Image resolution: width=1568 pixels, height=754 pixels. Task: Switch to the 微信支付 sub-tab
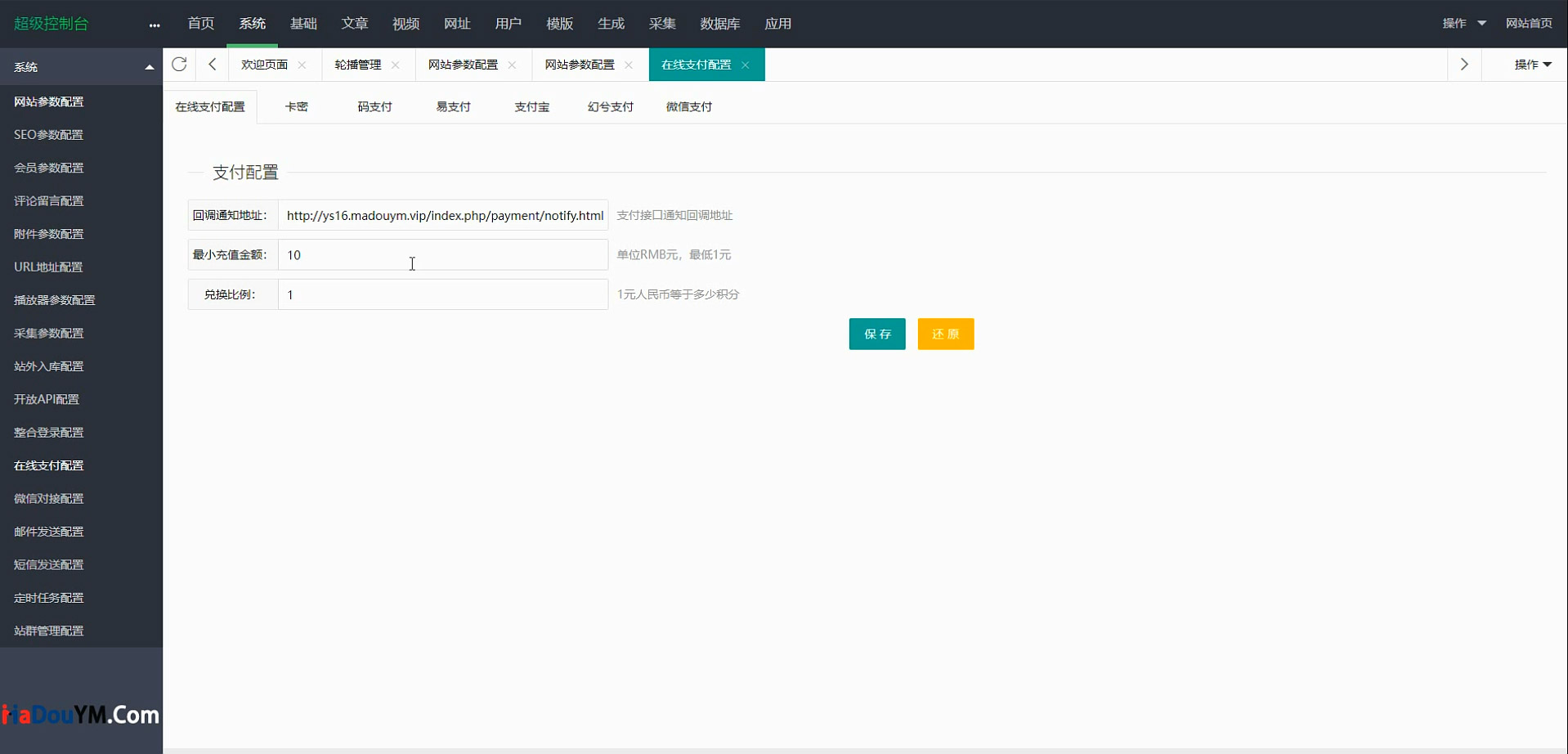(x=689, y=107)
